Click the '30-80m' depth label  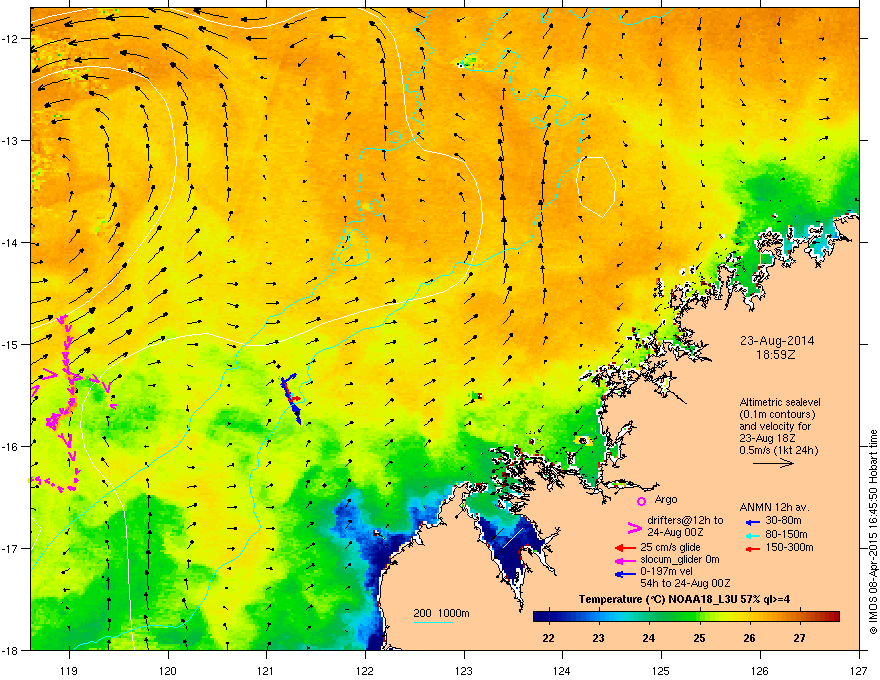tap(783, 521)
